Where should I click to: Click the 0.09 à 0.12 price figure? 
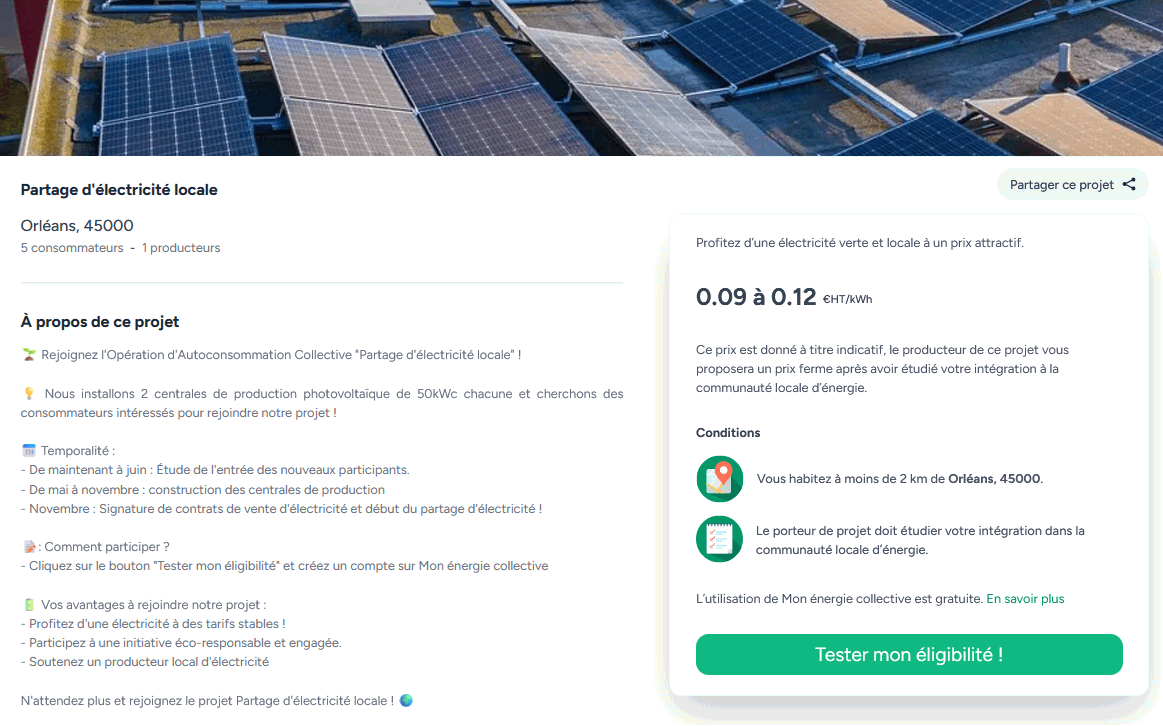[756, 297]
